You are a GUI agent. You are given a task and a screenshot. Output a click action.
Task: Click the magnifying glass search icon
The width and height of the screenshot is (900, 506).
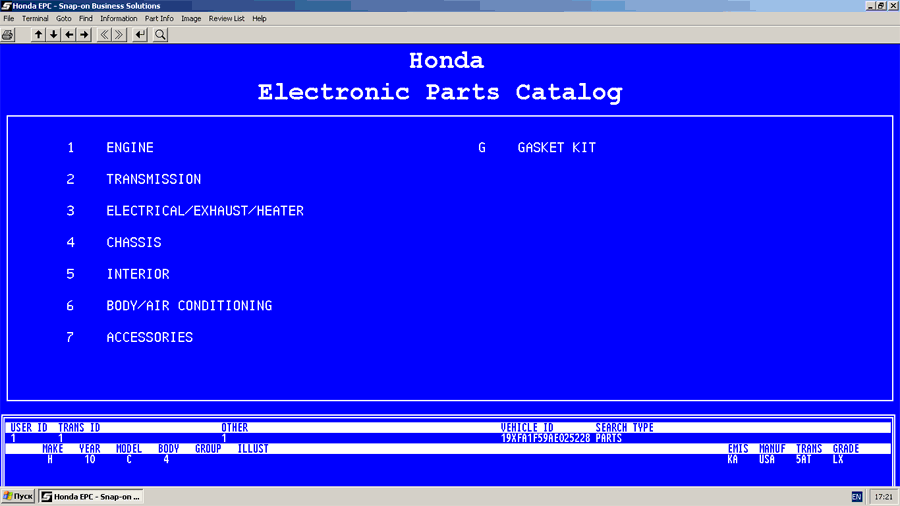[x=161, y=35]
